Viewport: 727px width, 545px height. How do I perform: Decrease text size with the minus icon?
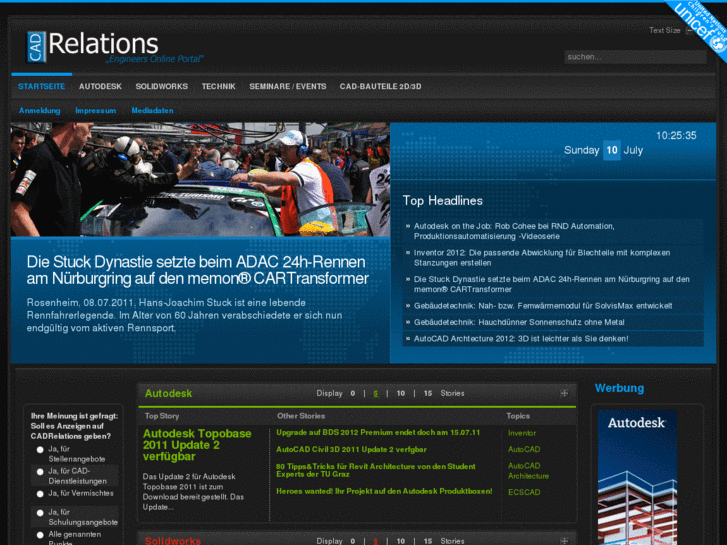click(x=689, y=31)
